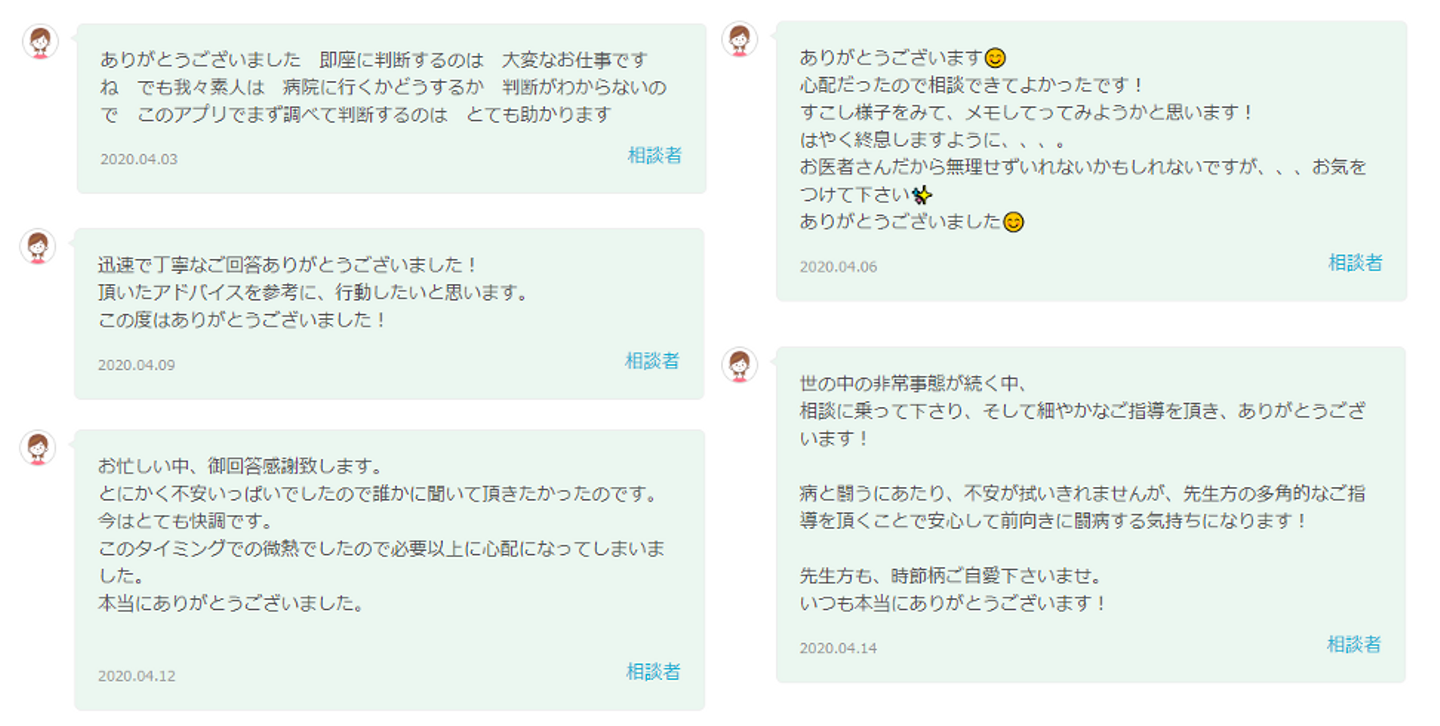The image size is (1440, 726).
Task: Click the date 2020.04.14
Action: click(838, 648)
